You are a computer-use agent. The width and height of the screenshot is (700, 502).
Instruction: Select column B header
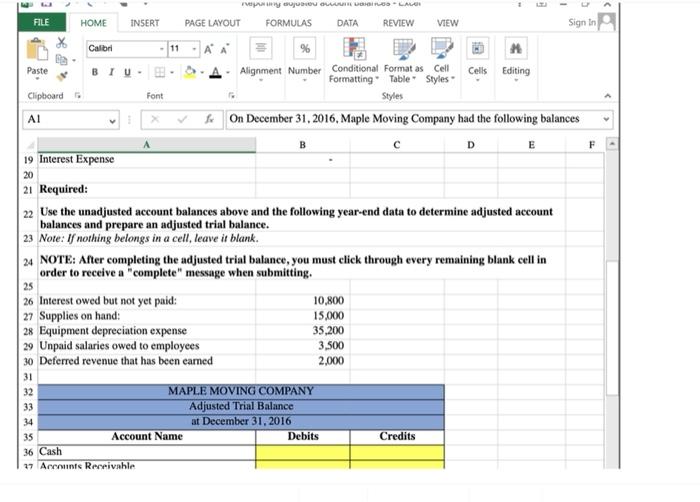tap(303, 145)
